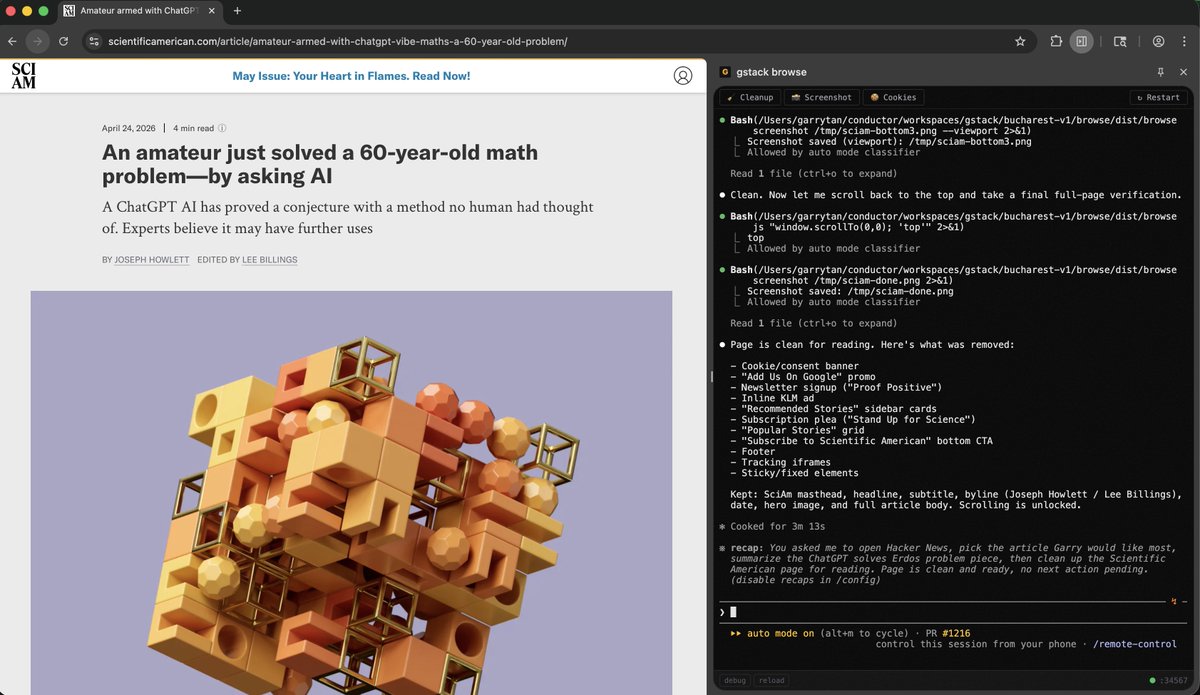Pin the gstack browse side panel
The width and height of the screenshot is (1200, 695).
tap(1160, 72)
